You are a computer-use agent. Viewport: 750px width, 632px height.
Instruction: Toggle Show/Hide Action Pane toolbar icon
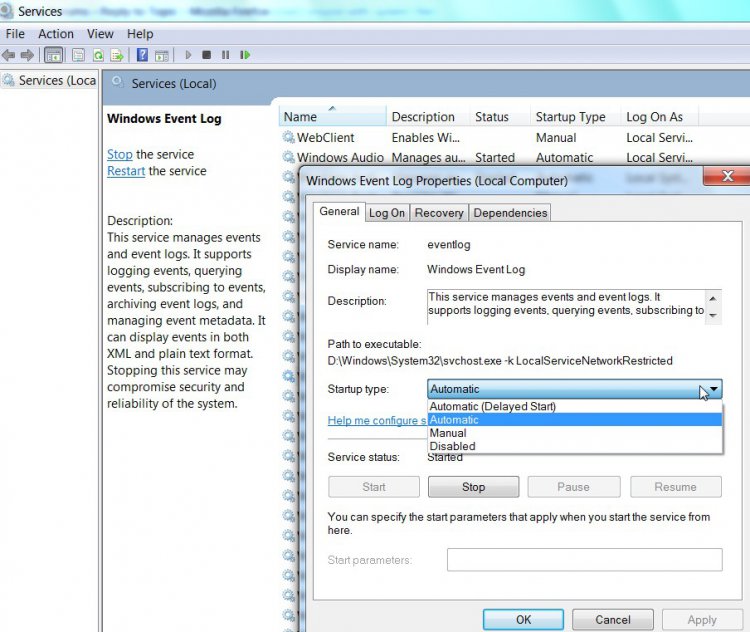[x=162, y=55]
